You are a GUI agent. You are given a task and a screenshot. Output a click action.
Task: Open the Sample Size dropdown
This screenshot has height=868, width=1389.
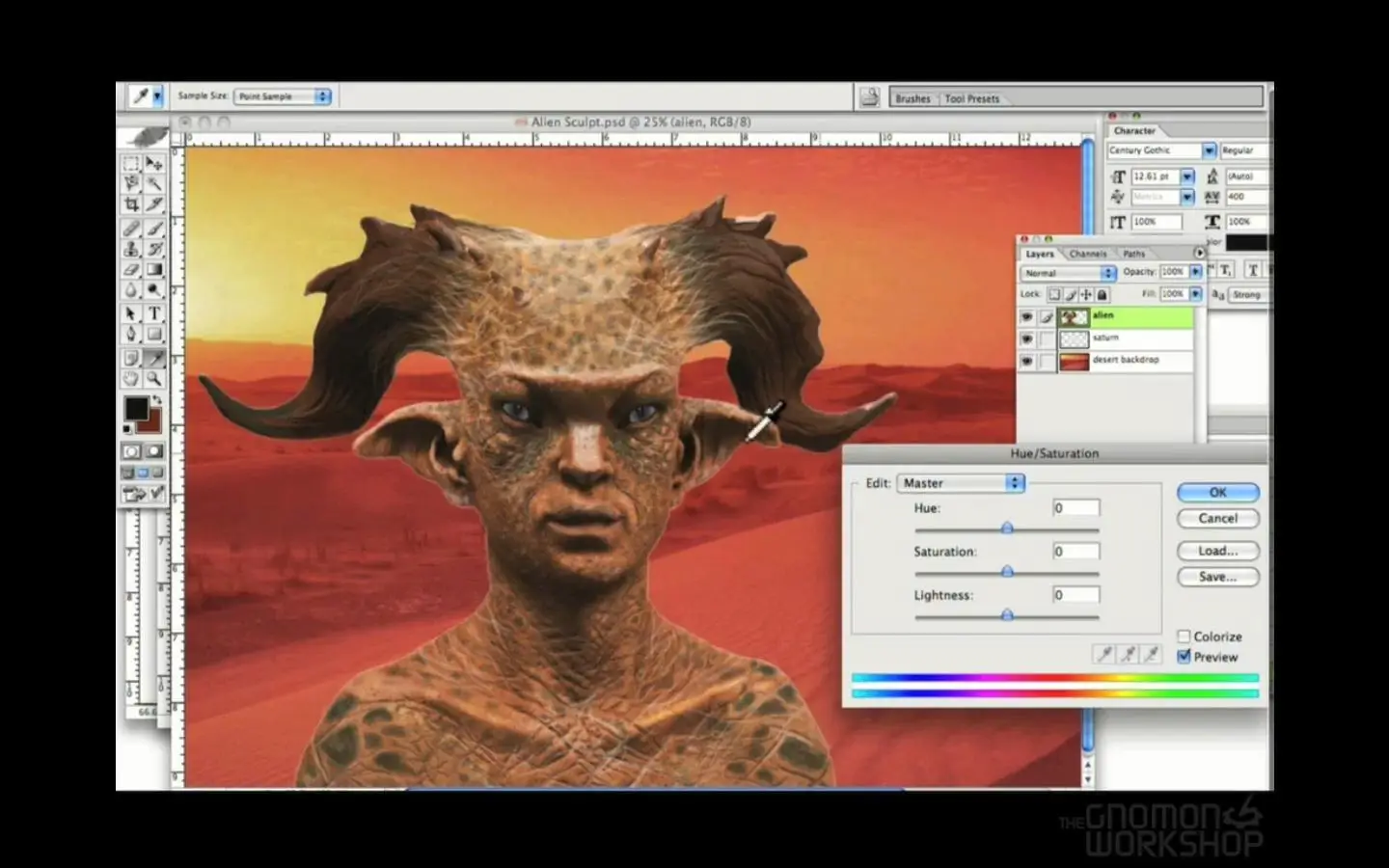pyautogui.click(x=283, y=96)
